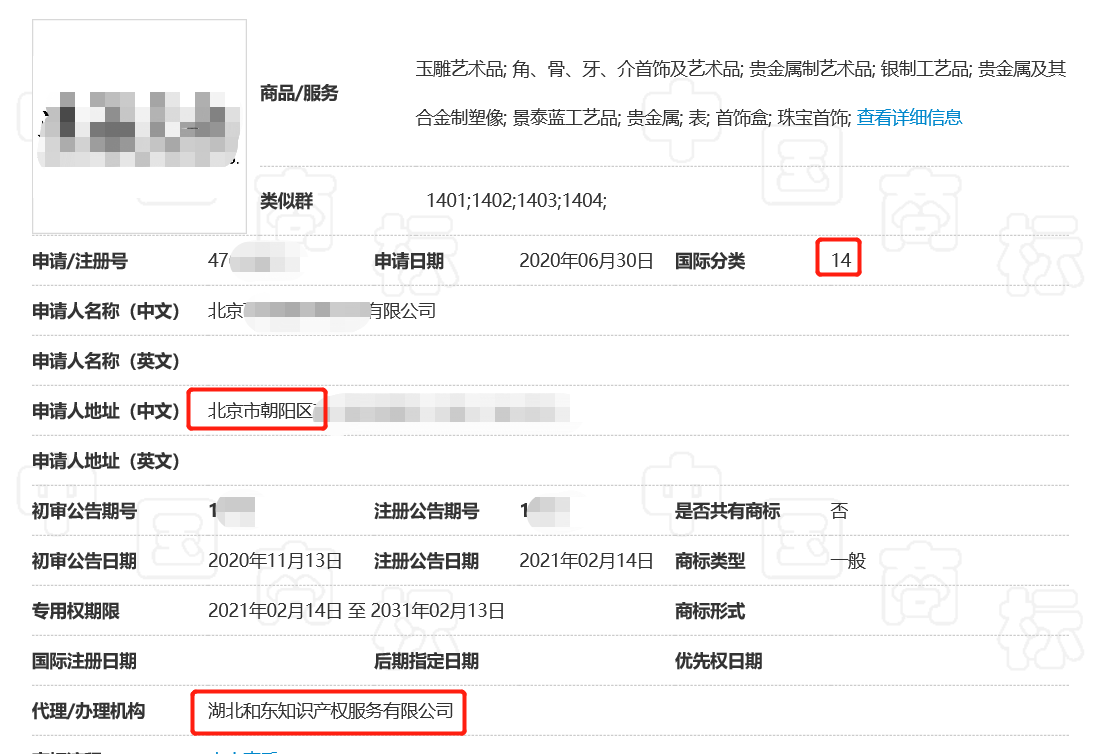This screenshot has width=1095, height=754.
Task: Open the 查看详细信息 link
Action: (909, 117)
